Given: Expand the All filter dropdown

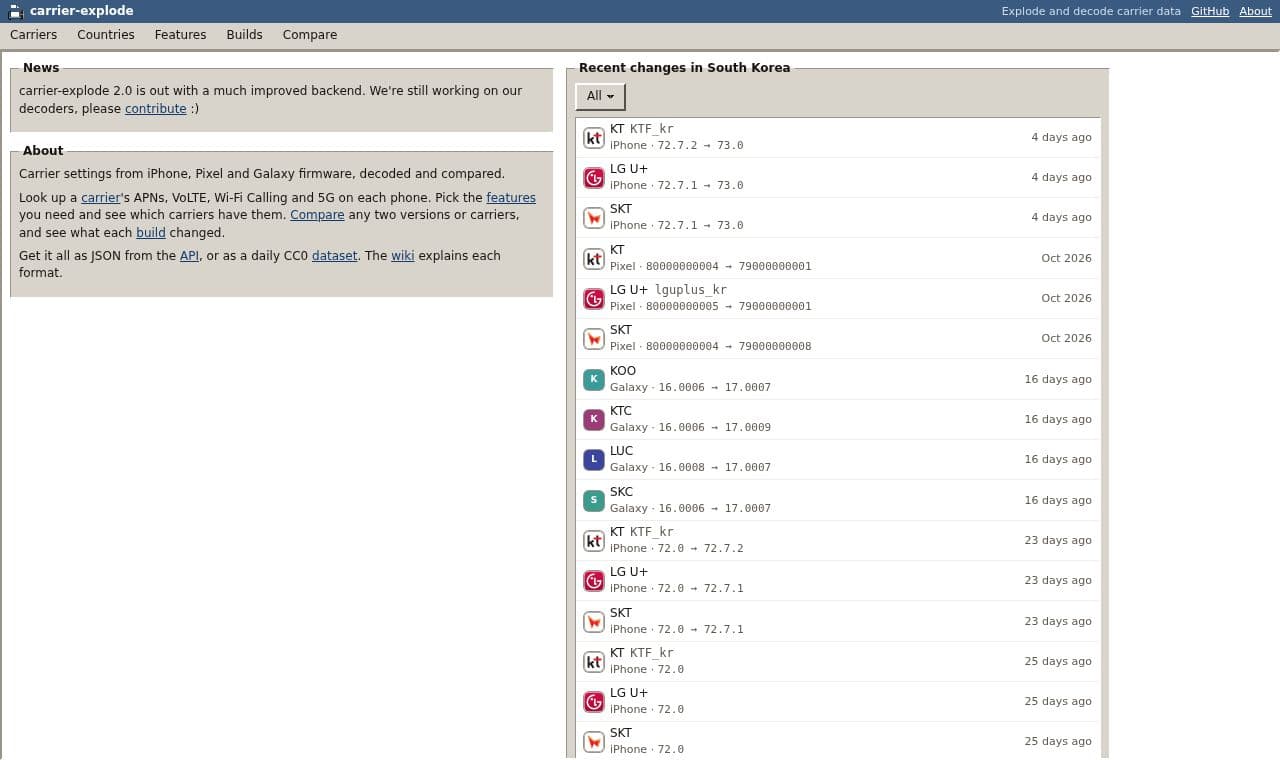Looking at the screenshot, I should pyautogui.click(x=600, y=96).
